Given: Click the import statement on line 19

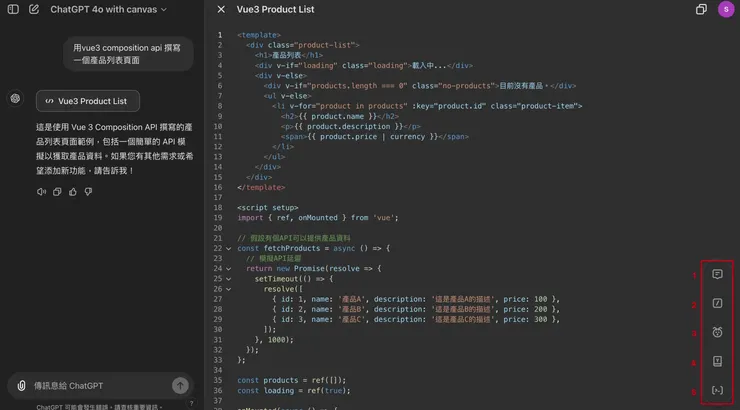Looking at the screenshot, I should click(318, 218).
